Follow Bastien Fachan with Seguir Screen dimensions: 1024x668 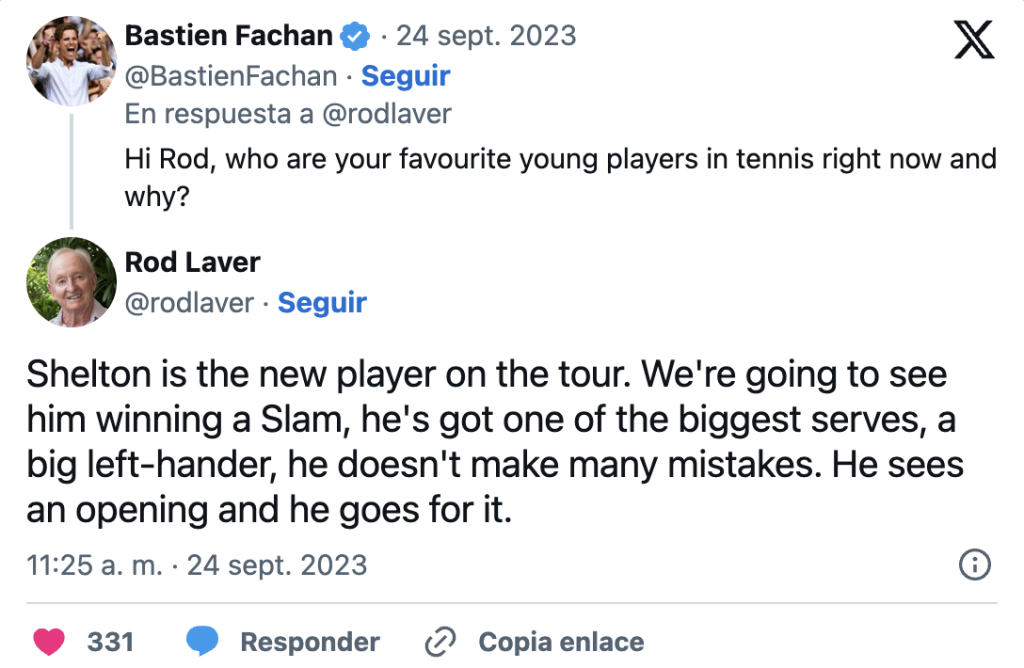pos(405,76)
